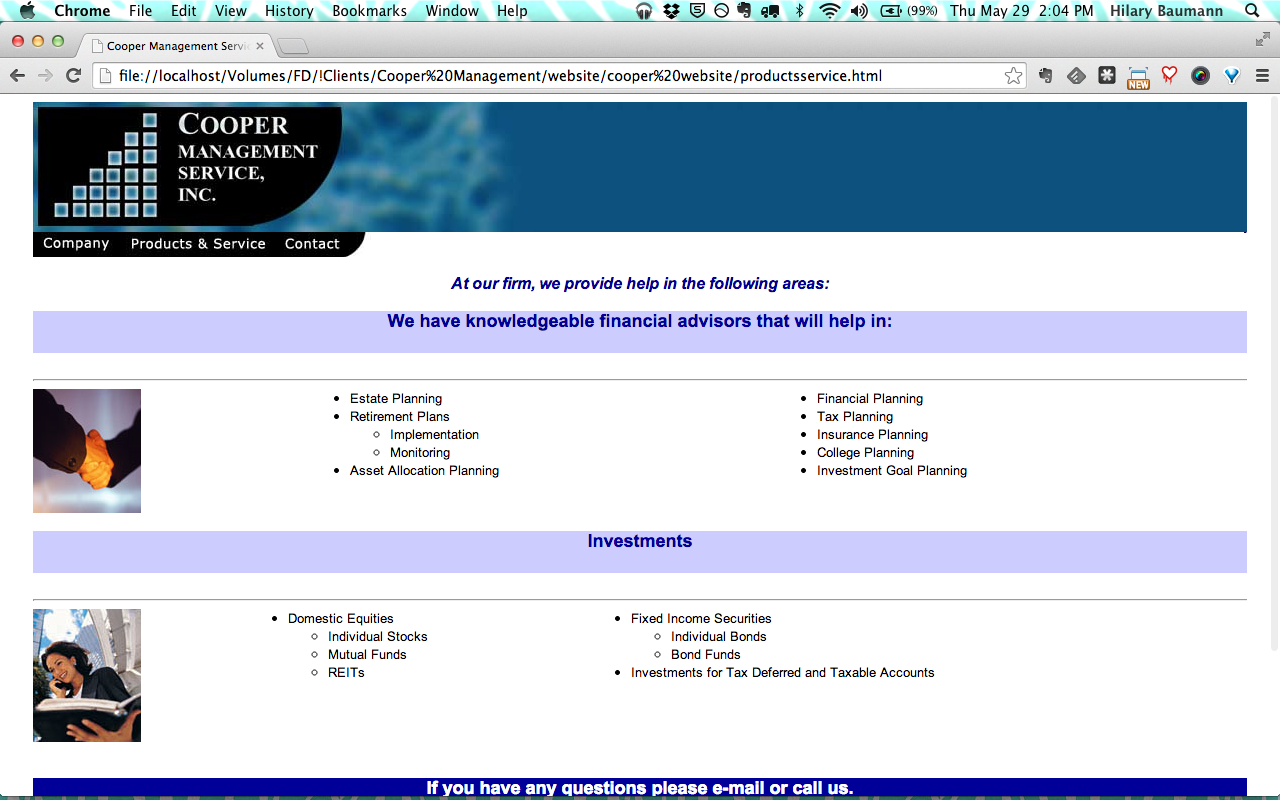Click the Cooper Management Service logo

click(190, 166)
